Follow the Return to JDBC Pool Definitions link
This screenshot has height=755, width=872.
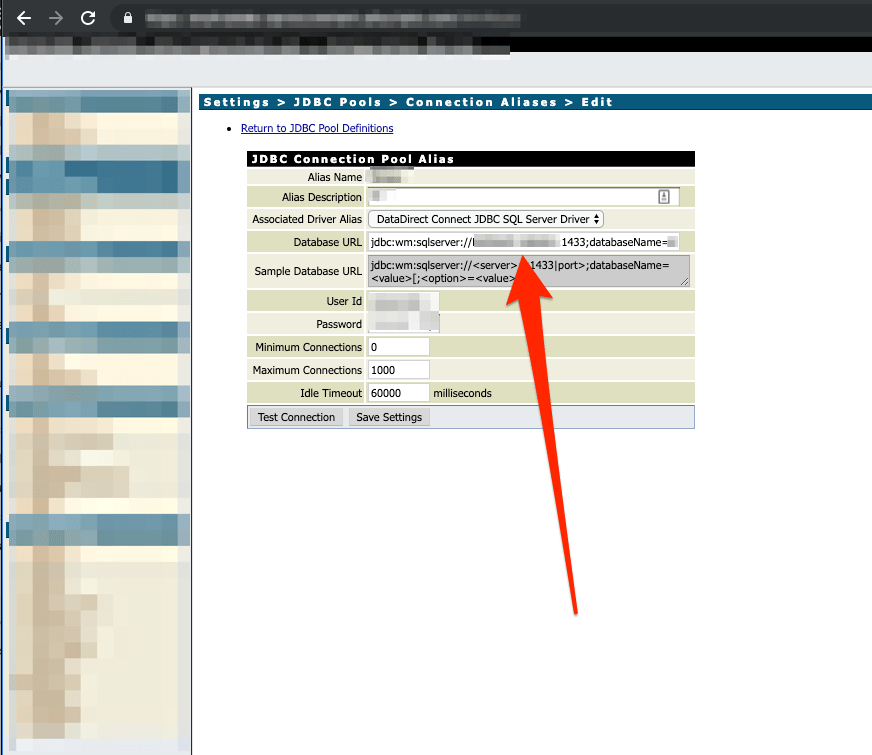click(317, 128)
